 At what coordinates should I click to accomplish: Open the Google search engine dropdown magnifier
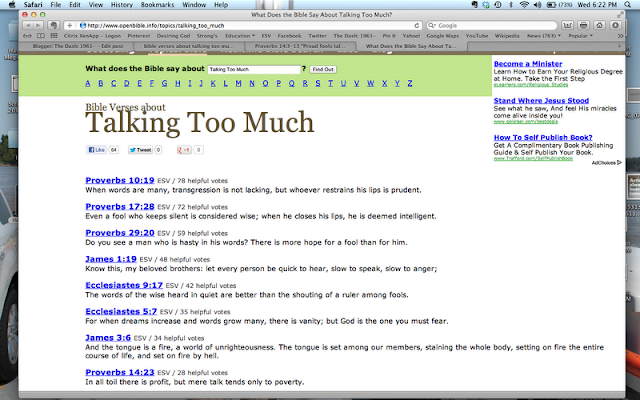[432, 25]
